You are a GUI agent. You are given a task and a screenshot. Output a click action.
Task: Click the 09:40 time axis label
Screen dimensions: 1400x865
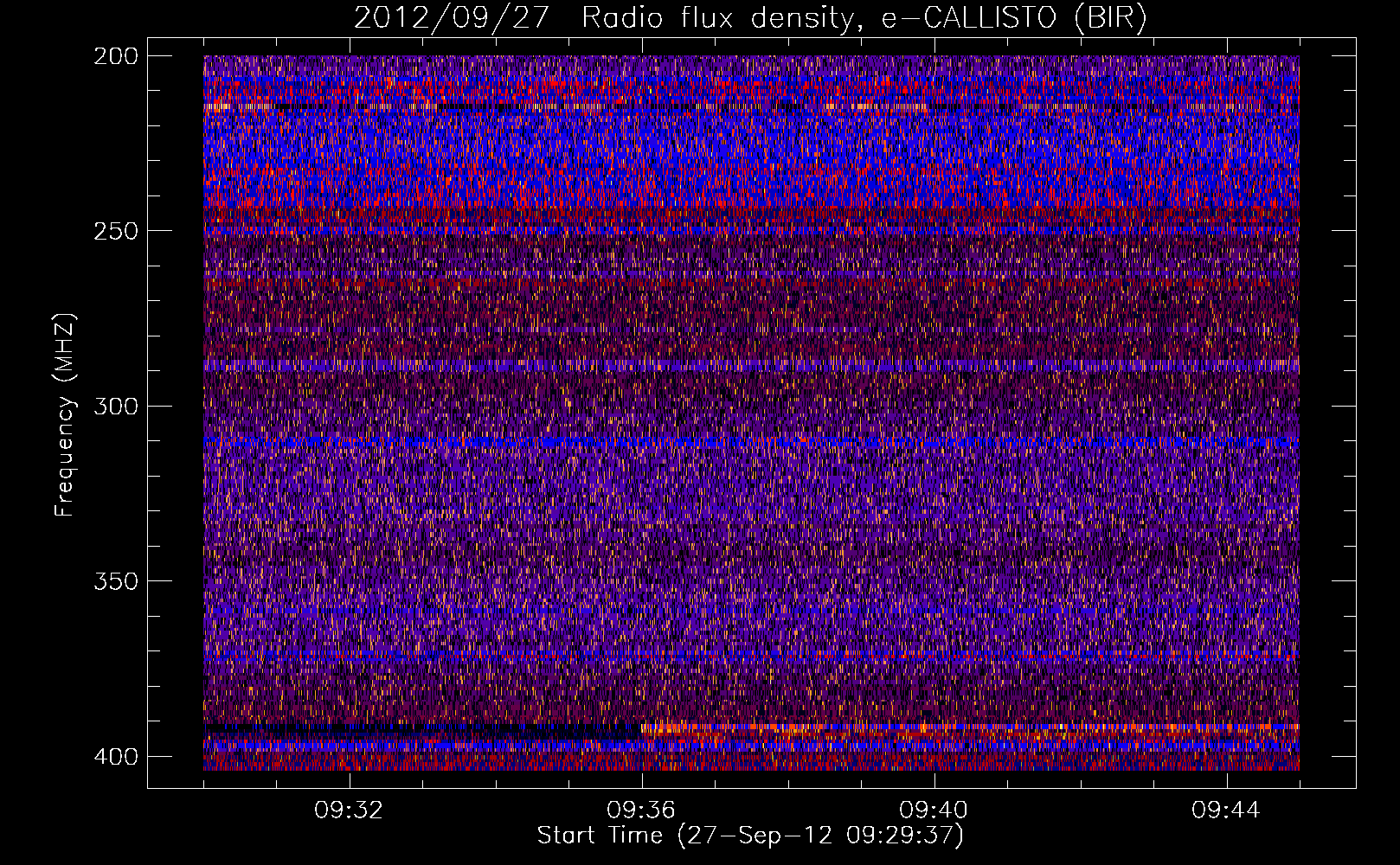click(x=934, y=811)
